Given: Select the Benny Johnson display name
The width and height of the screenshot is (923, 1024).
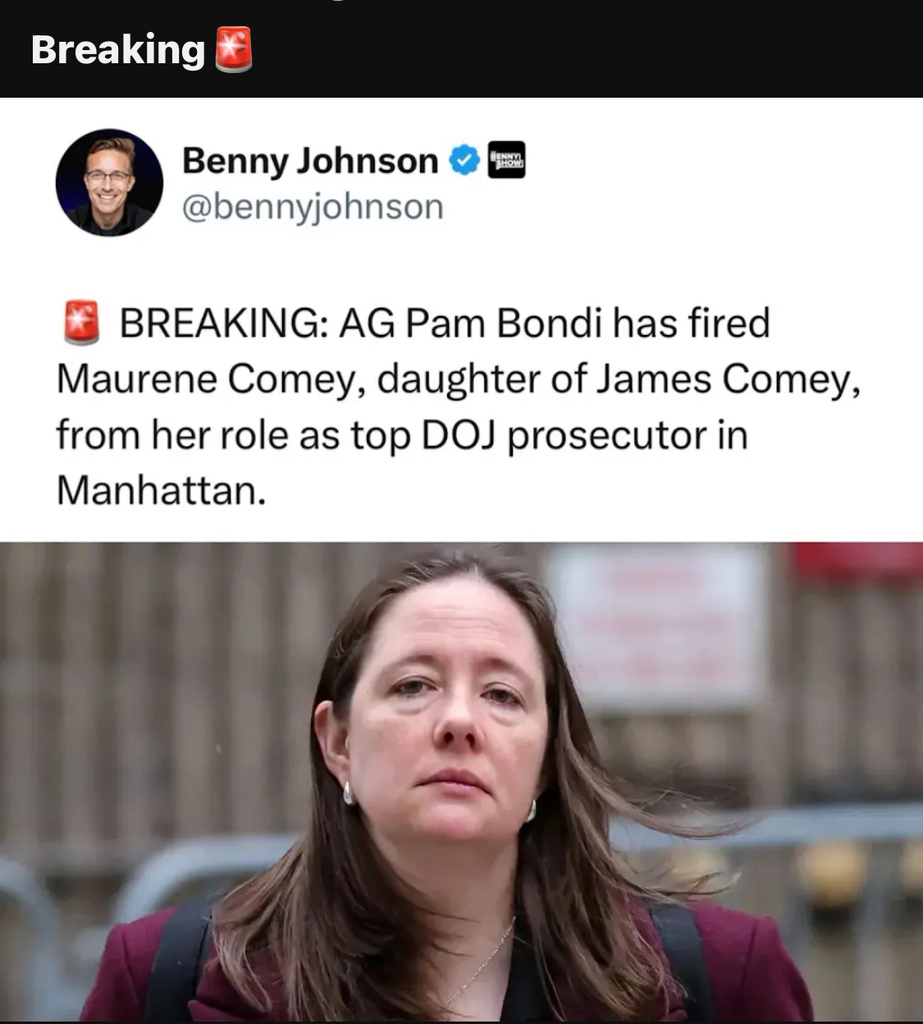Looking at the screenshot, I should [x=310, y=161].
